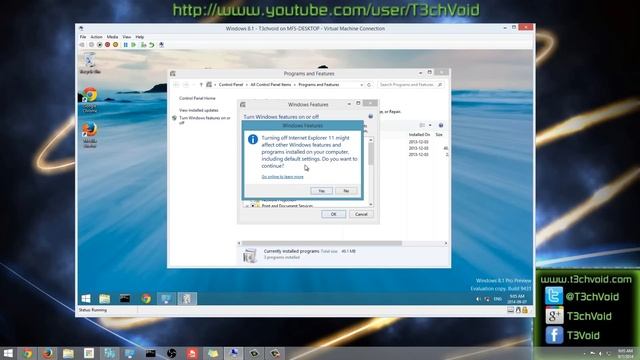Pause the virtual machine with the blue pause icon
The image size is (640, 360).
click(x=126, y=45)
